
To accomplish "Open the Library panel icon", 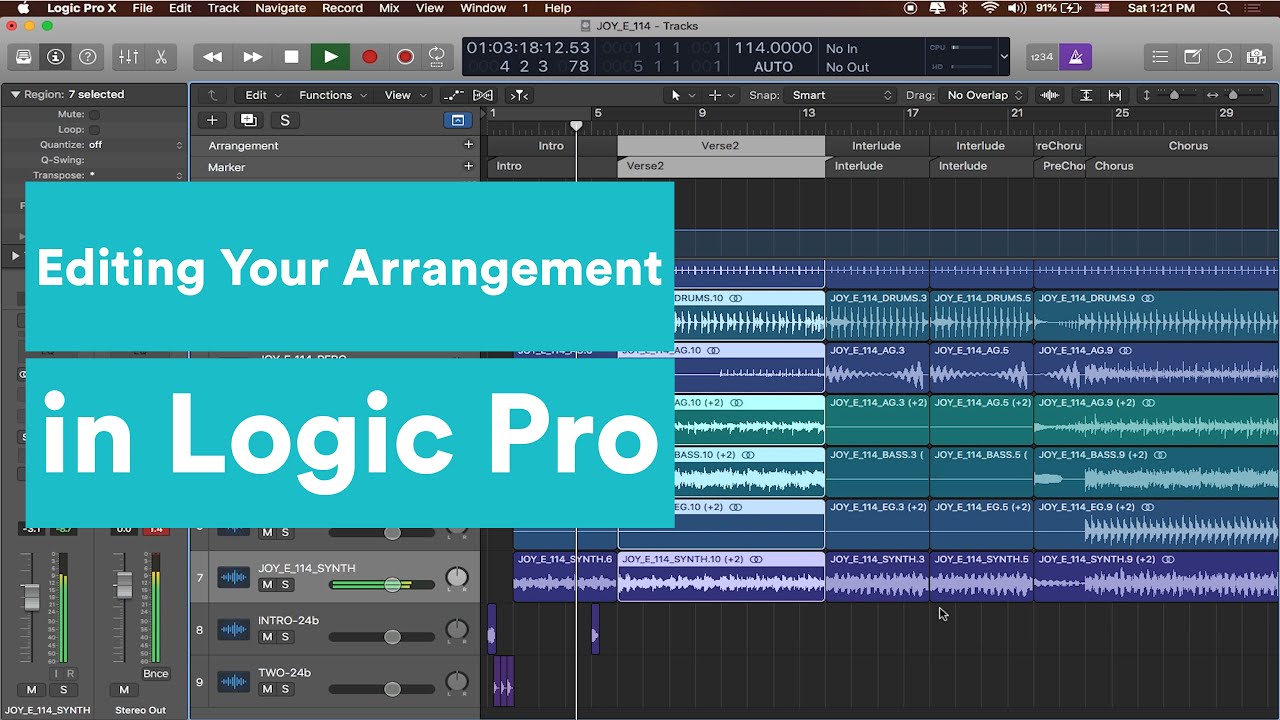I will click(x=23, y=57).
